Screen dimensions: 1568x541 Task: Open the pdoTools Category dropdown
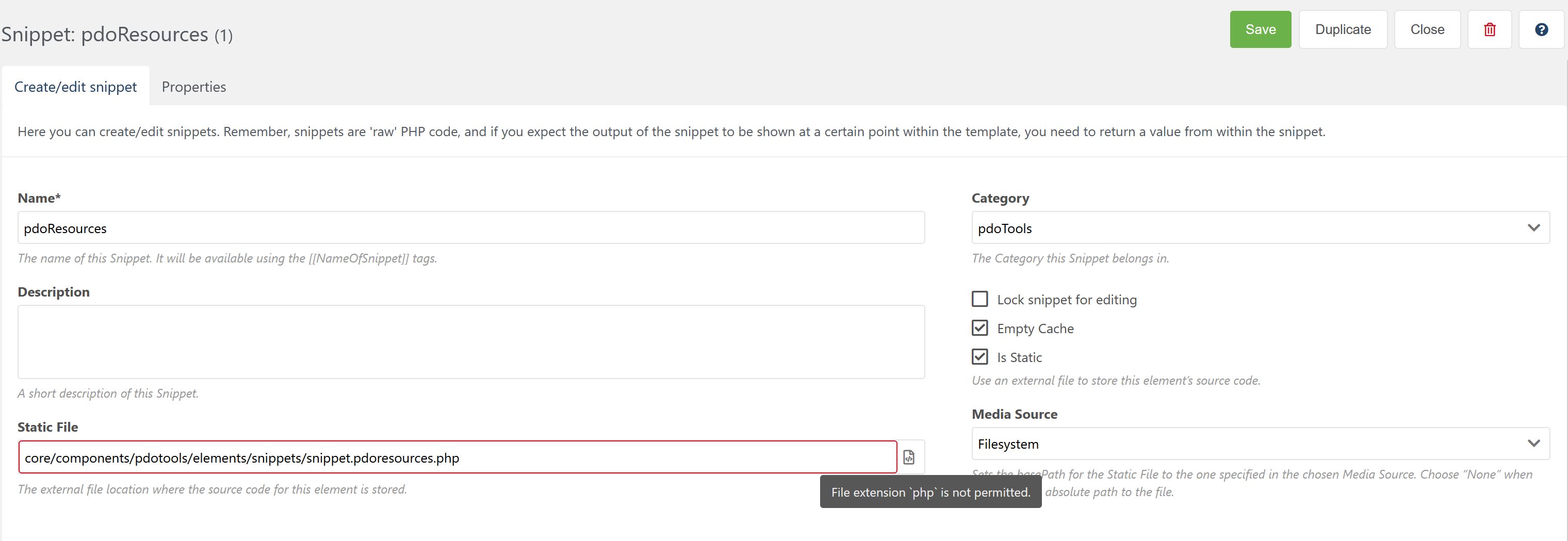[x=1260, y=227]
